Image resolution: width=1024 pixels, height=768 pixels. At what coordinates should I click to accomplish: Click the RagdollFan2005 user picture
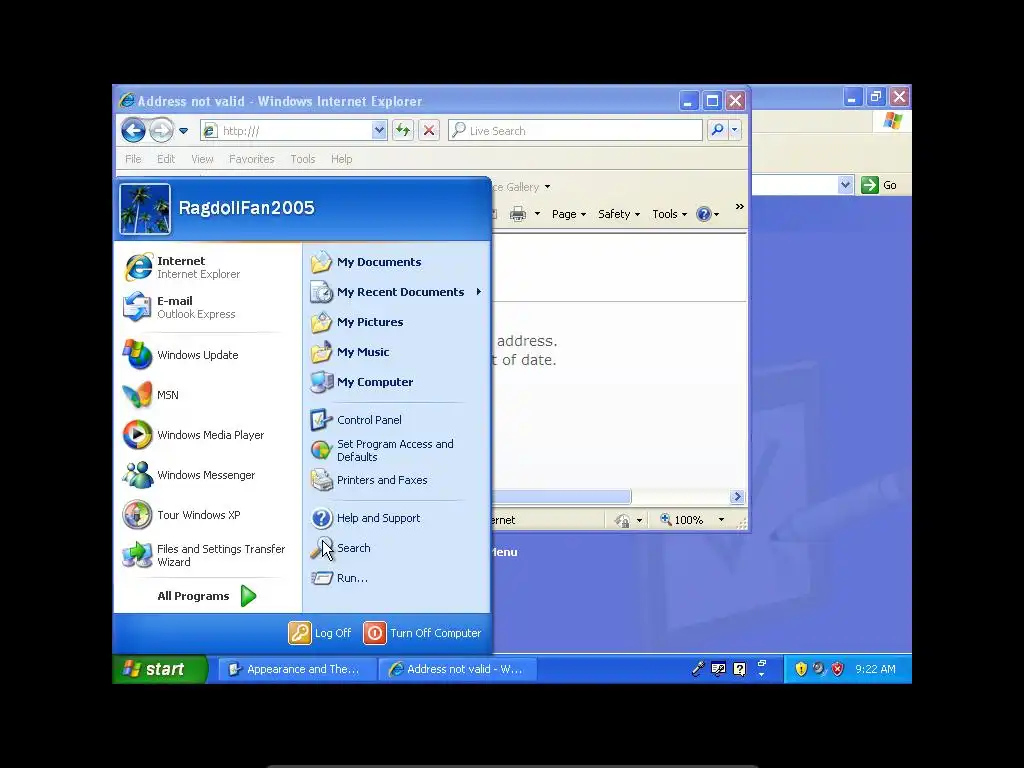[145, 209]
